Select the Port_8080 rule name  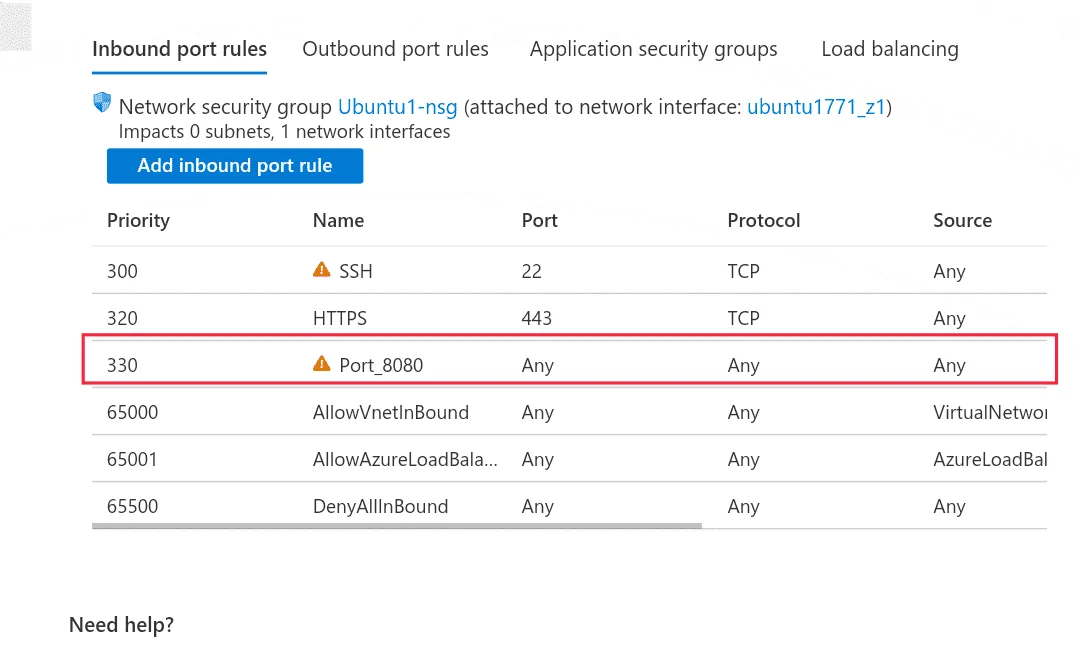coord(381,365)
